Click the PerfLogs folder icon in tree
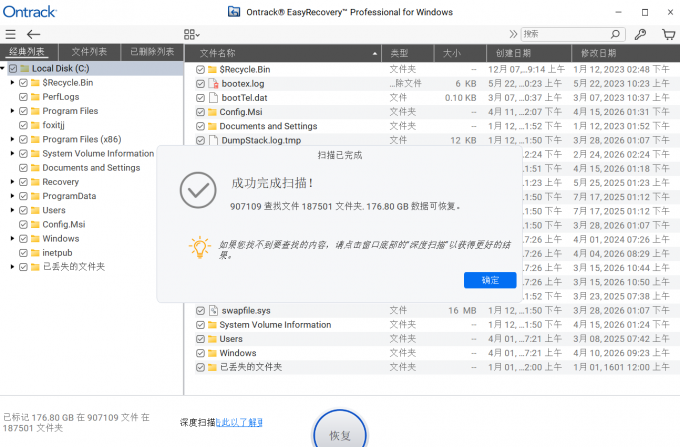The width and height of the screenshot is (680, 447). point(35,97)
